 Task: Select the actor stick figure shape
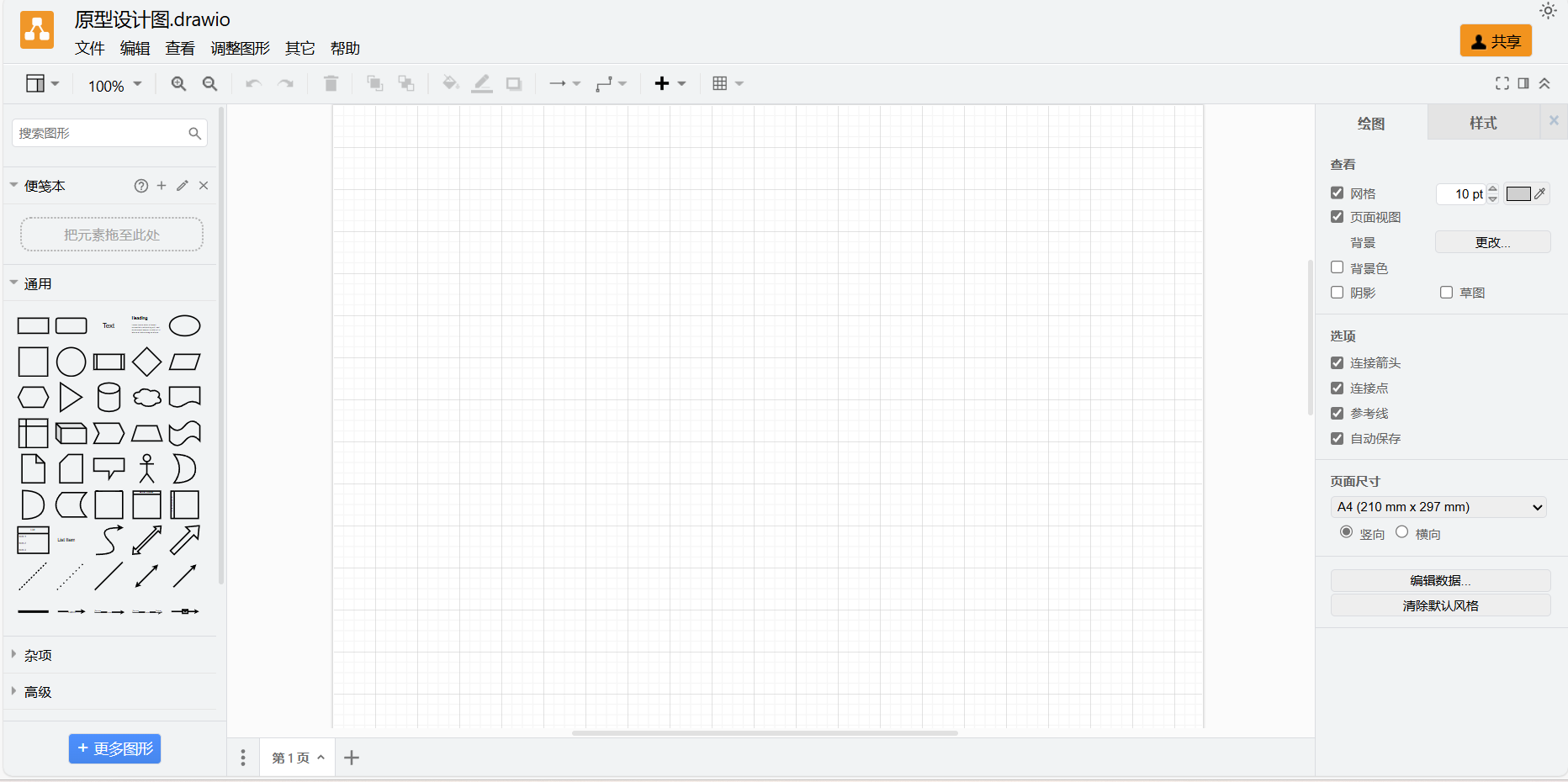coord(147,468)
